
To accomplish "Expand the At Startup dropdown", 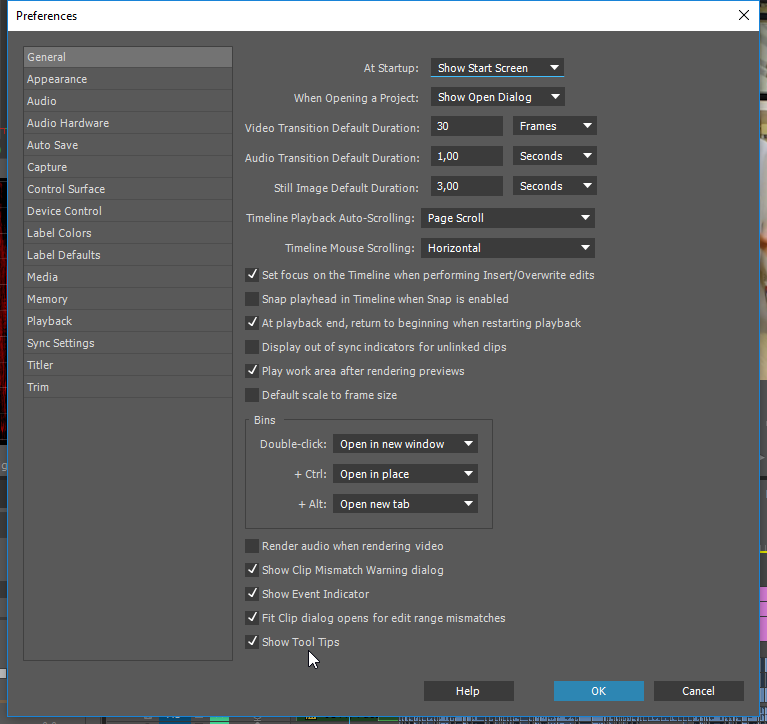I will pos(497,68).
